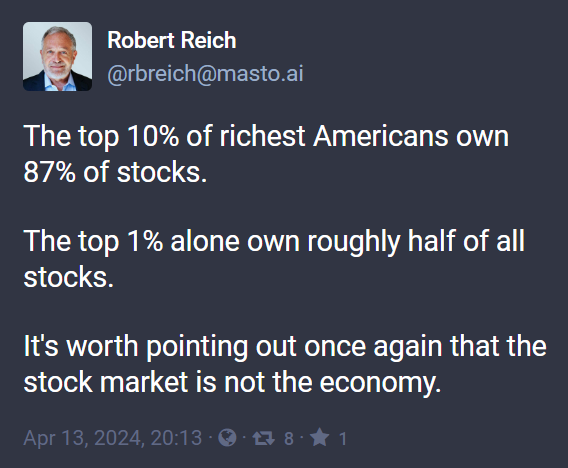Open the Robert Reich display name link
Screen dimensions: 568x468
pos(172,40)
